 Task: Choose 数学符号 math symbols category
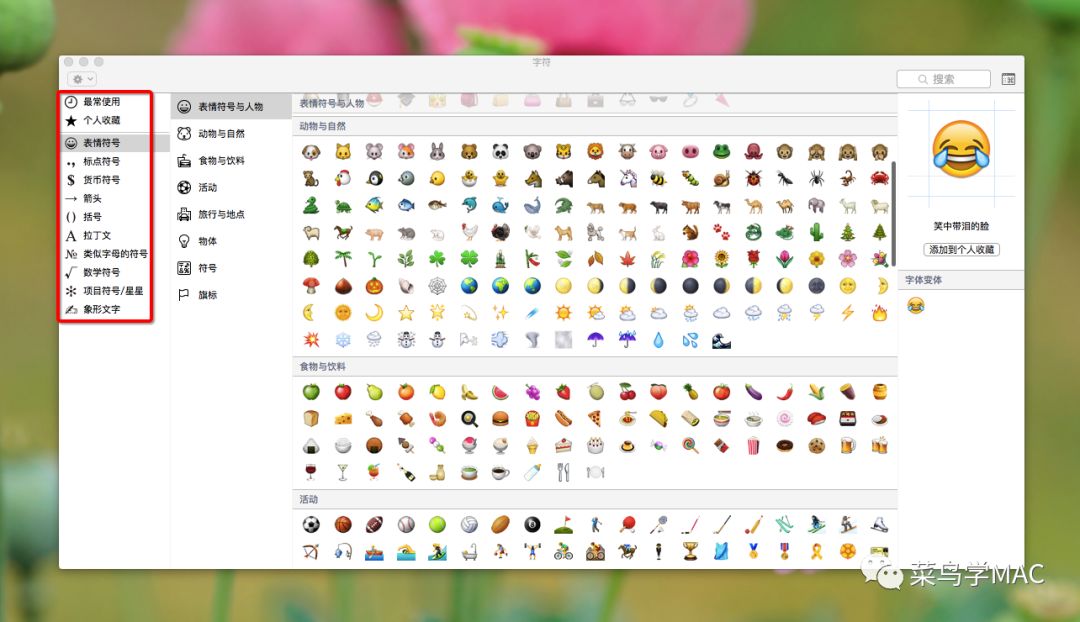point(101,272)
